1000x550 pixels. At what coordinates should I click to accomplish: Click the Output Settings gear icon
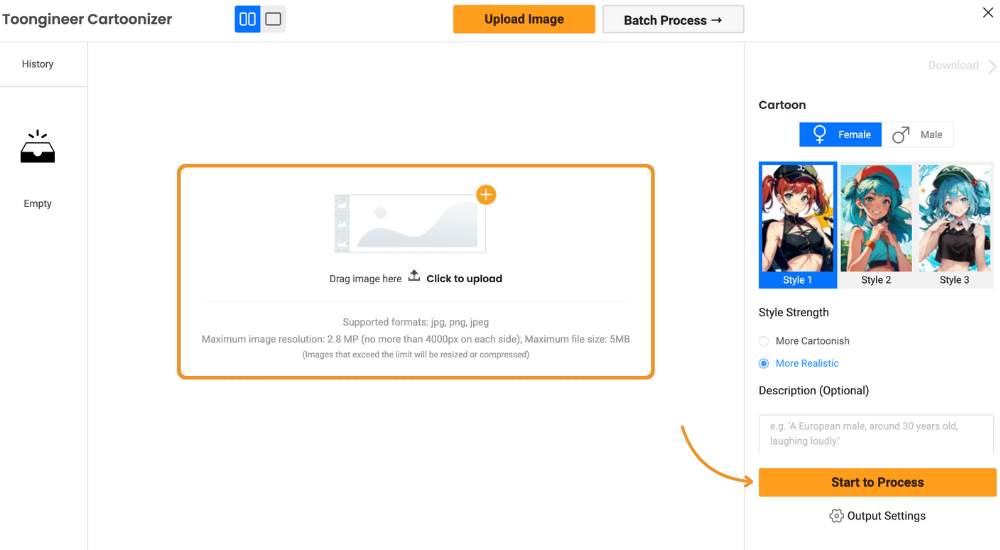point(836,516)
